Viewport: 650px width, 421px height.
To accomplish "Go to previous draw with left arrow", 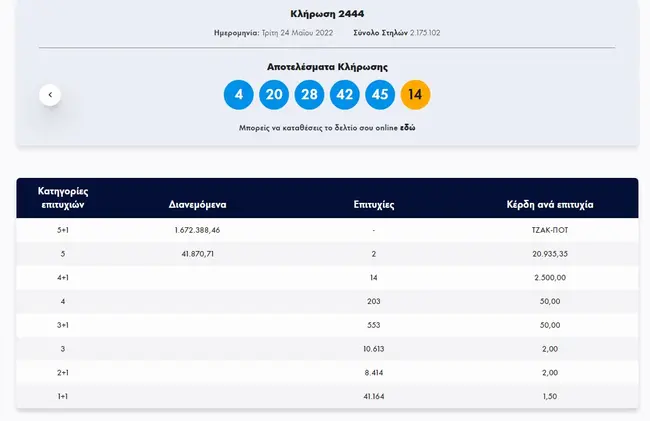I will pos(51,95).
